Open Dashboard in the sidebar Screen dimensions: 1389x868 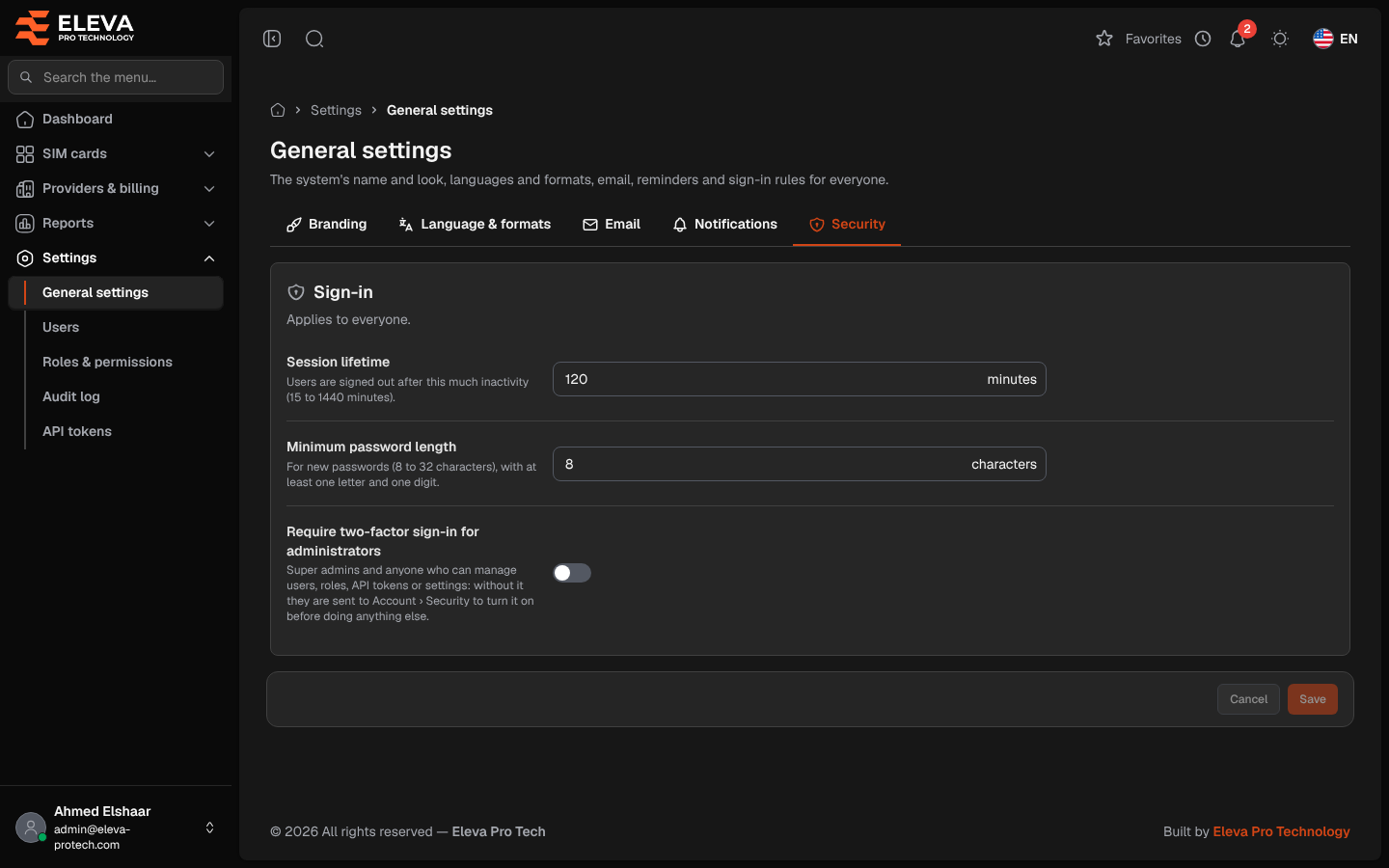(x=116, y=119)
